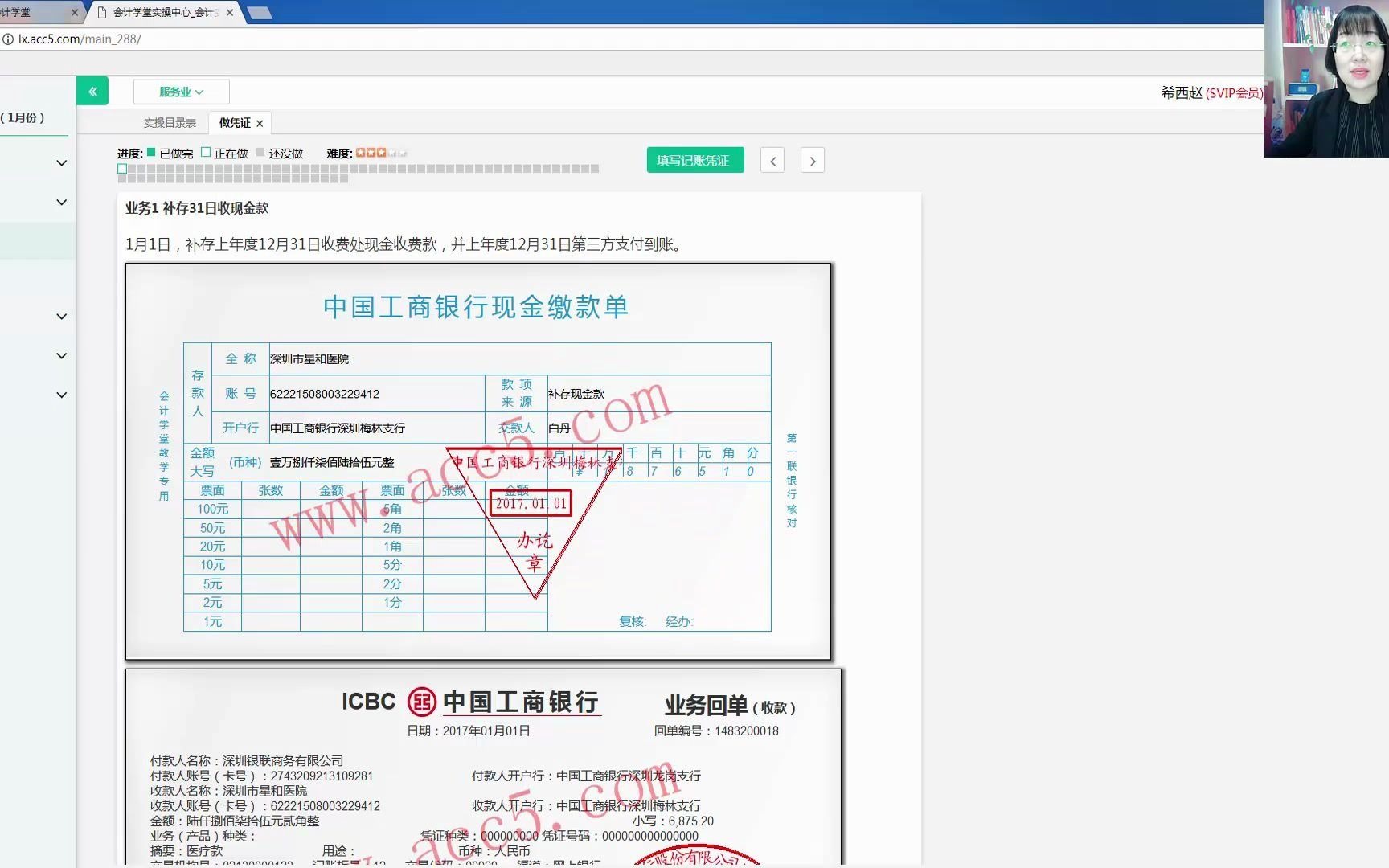The width and height of the screenshot is (1389, 868).
Task: Expand the first chevron in the sidebar
Action: [x=61, y=162]
